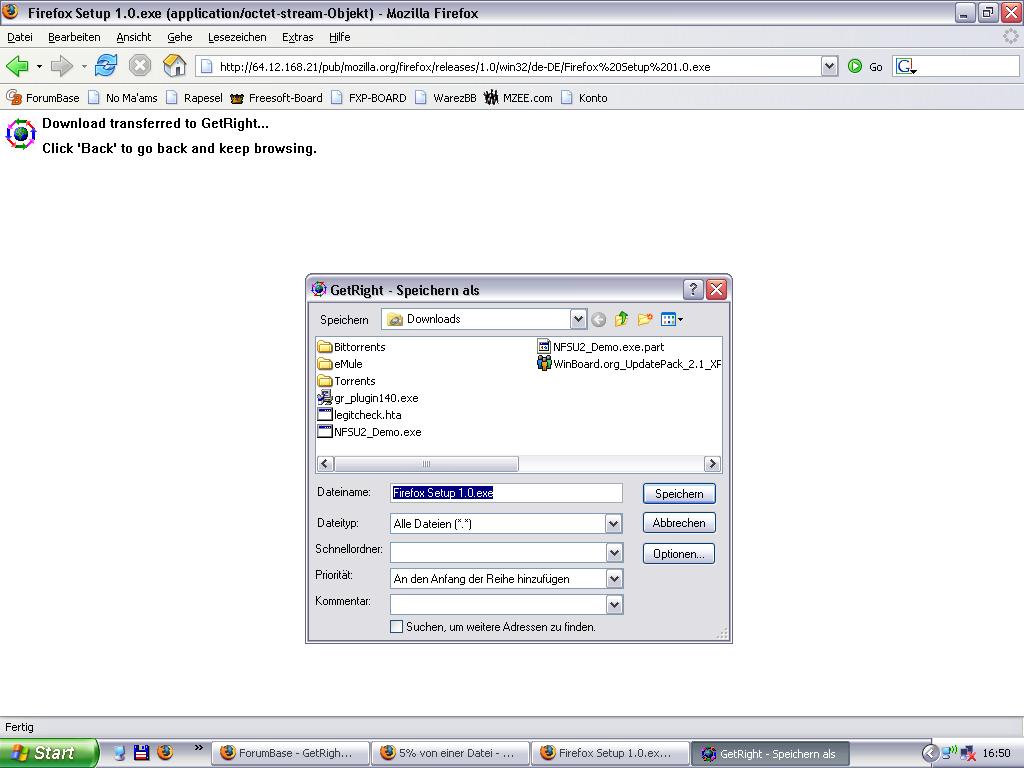The image size is (1024, 768).
Task: Select legitcheck.hta file
Action: click(359, 415)
